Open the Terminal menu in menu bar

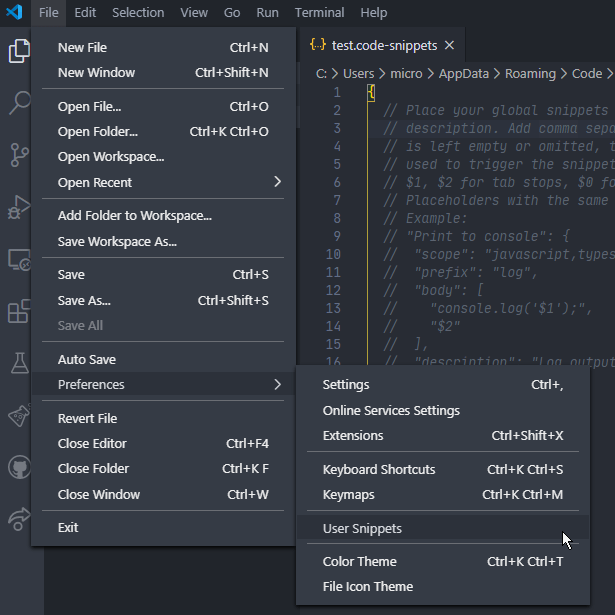[x=317, y=13]
